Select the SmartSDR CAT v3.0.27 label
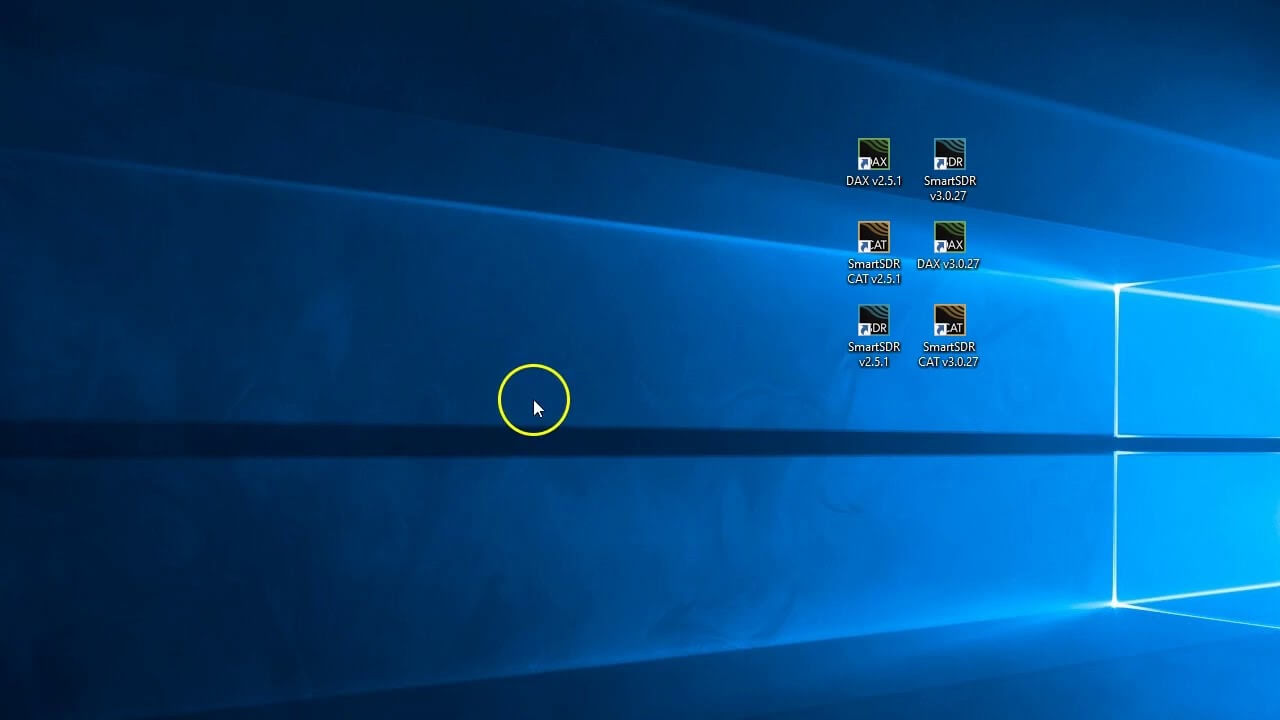 [x=949, y=355]
